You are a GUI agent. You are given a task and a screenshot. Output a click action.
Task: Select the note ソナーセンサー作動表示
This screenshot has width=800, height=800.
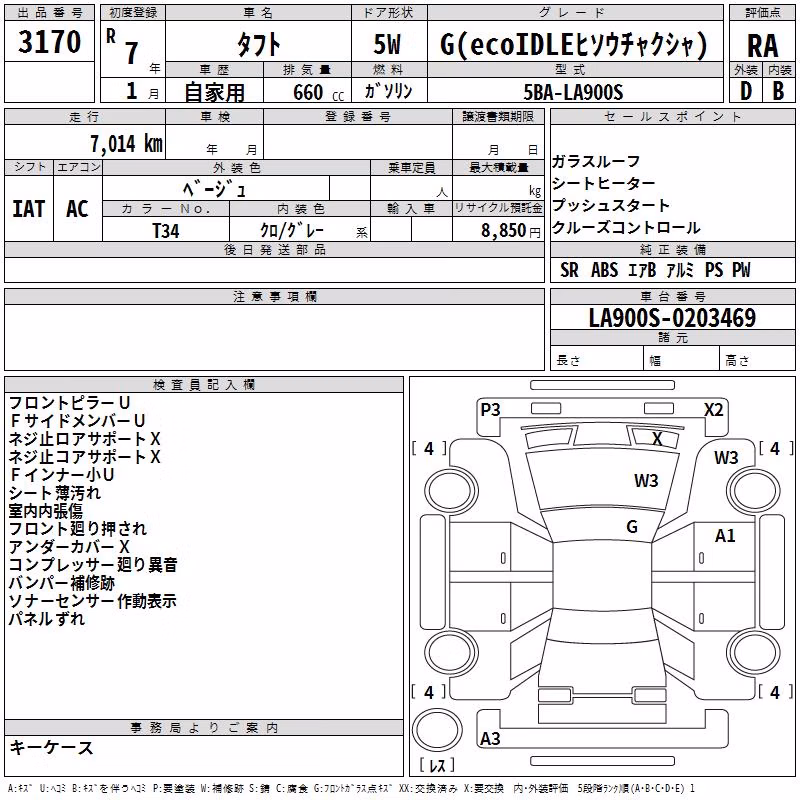click(93, 601)
